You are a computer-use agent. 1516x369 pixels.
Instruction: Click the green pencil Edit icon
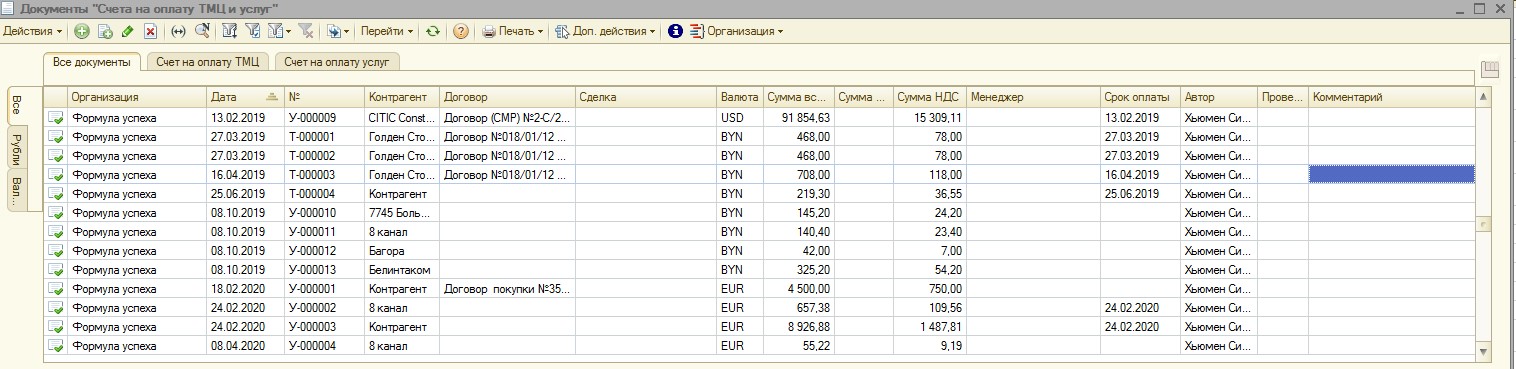pos(127,31)
